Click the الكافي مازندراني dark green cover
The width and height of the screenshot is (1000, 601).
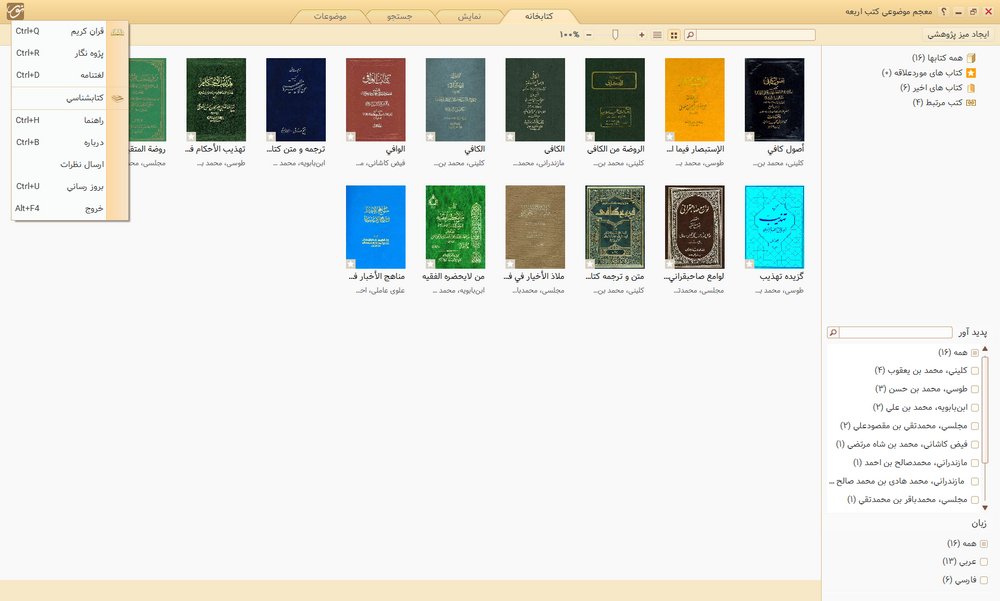tap(535, 100)
